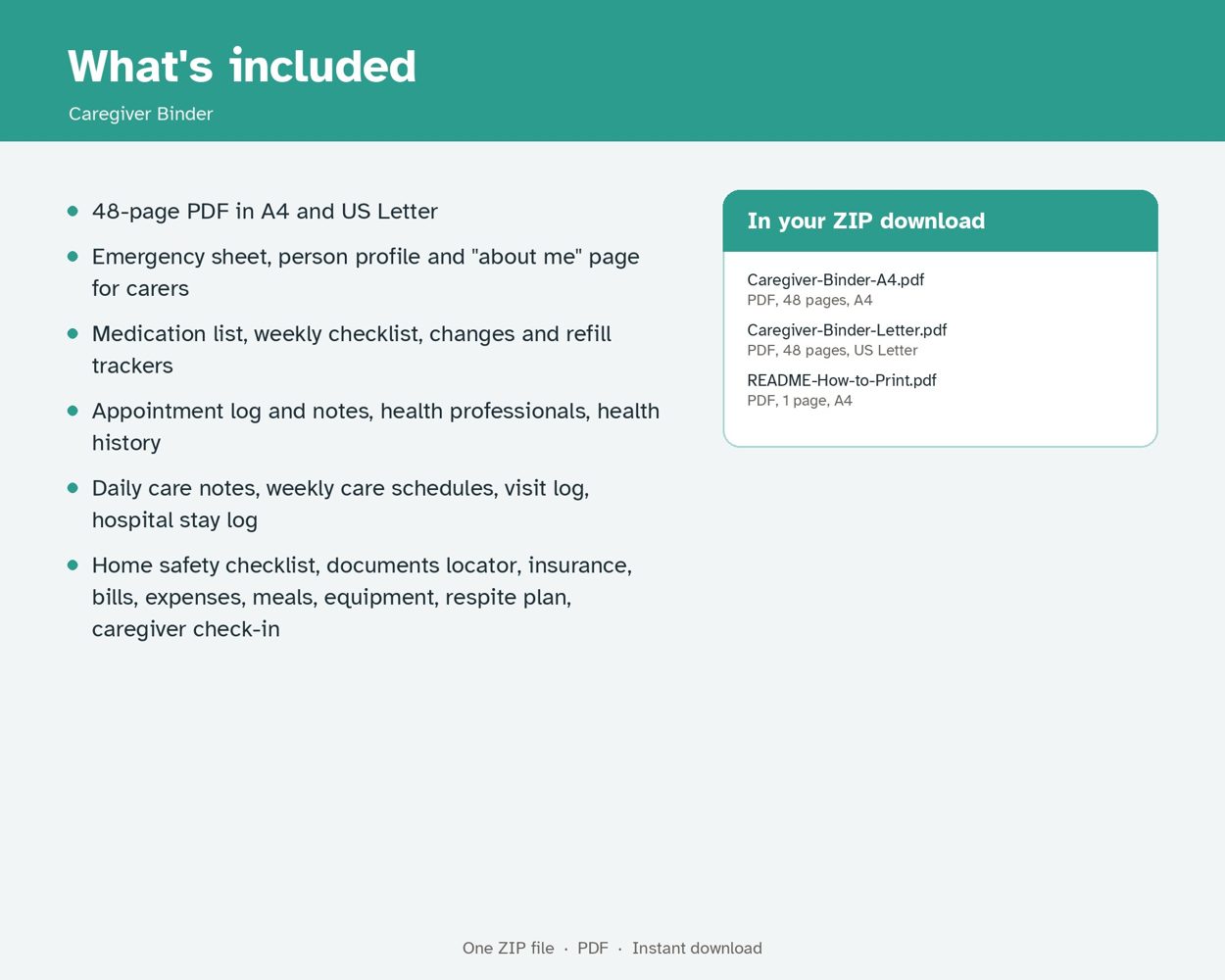Click the Medication list, weekly checklist text
The width and height of the screenshot is (1225, 980).
pyautogui.click(x=352, y=350)
